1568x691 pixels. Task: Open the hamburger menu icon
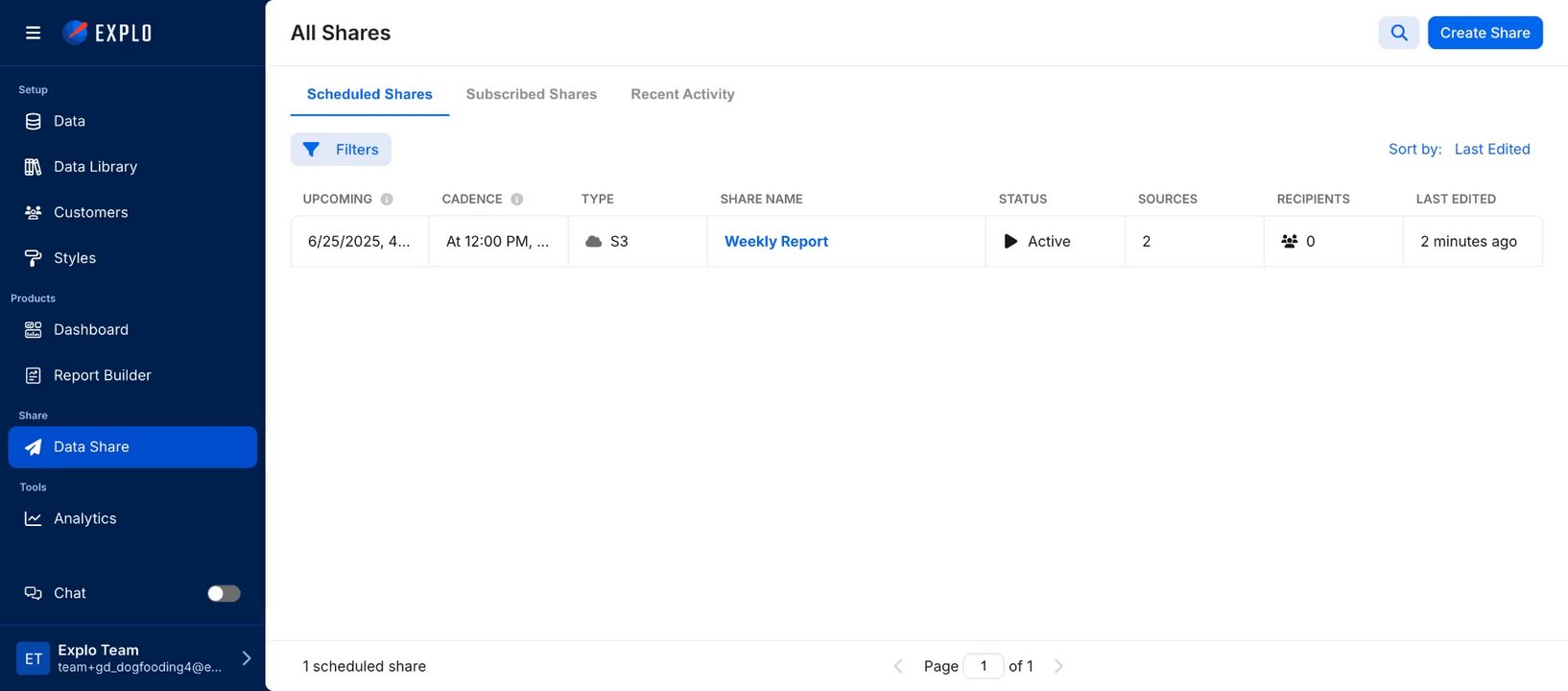click(x=33, y=33)
